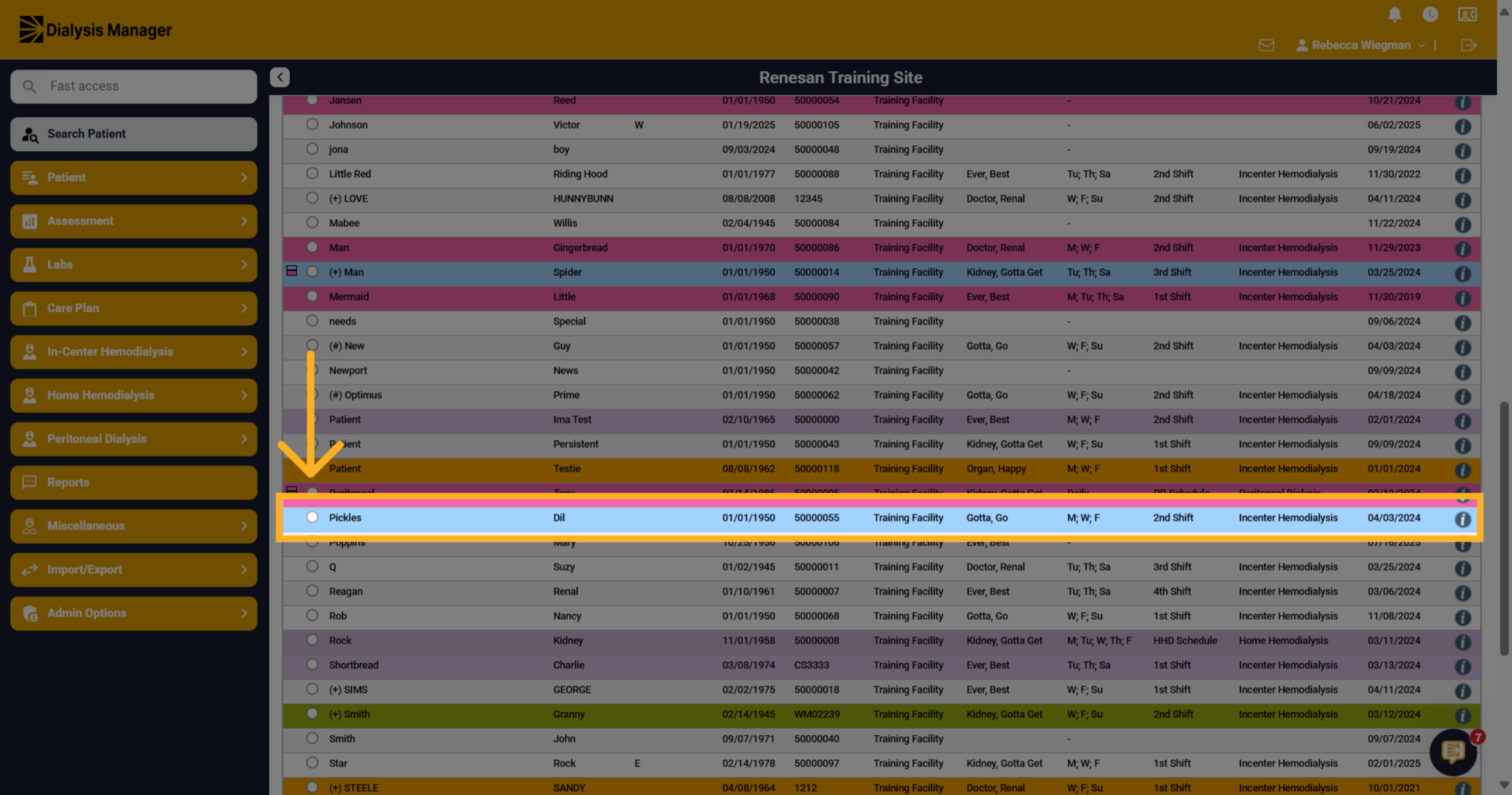Select the Q Suzy radio button
Screen dimensions: 1512x795
pyautogui.click(x=312, y=566)
